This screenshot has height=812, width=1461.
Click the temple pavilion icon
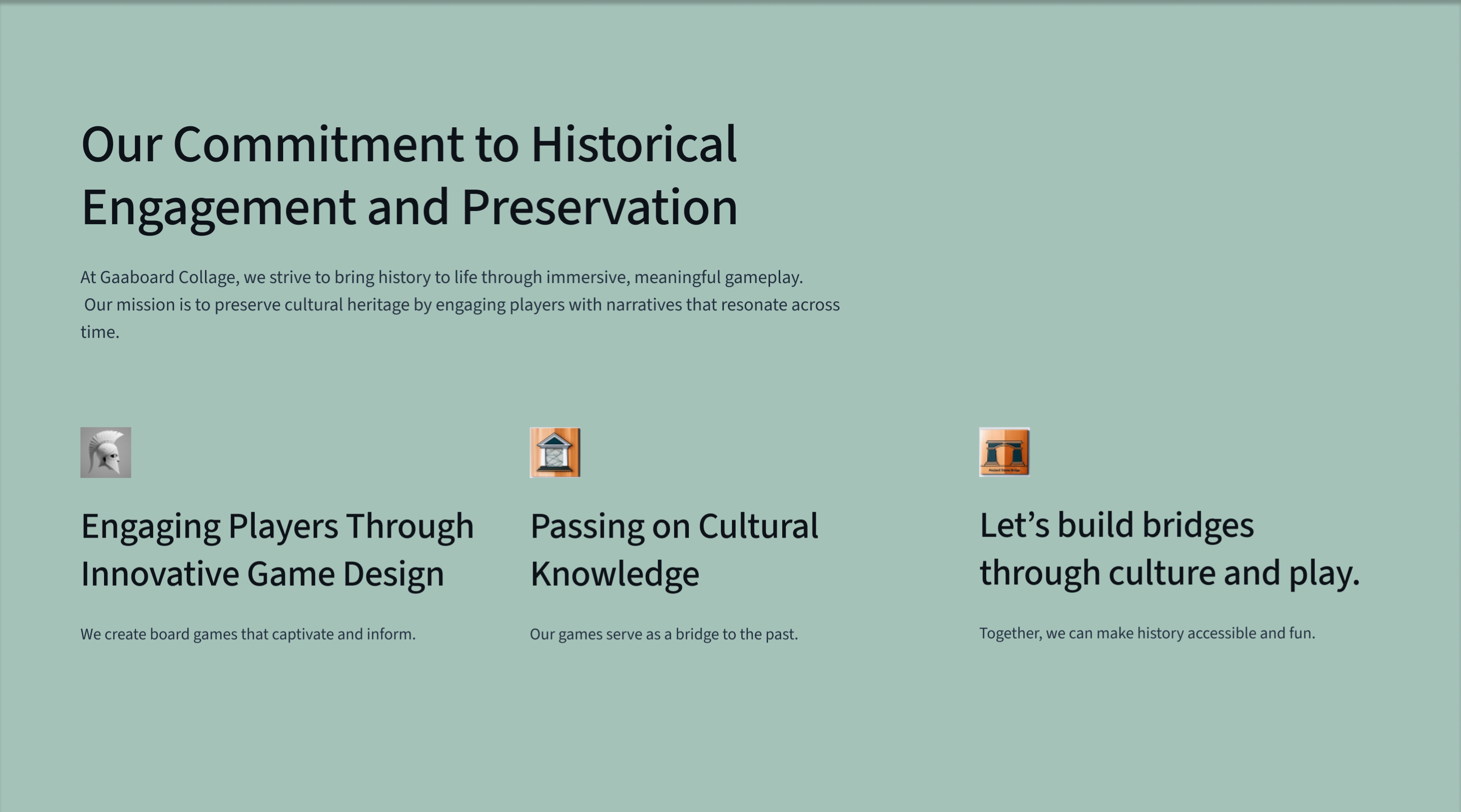(554, 452)
